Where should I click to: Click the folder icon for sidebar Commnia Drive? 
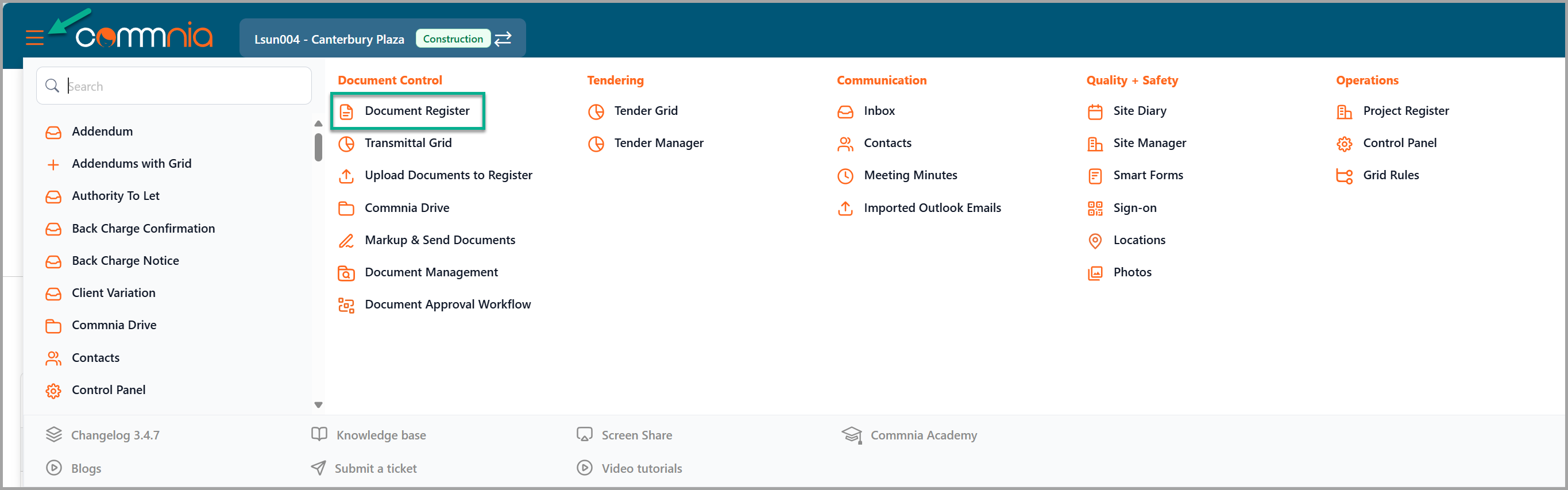coord(53,326)
